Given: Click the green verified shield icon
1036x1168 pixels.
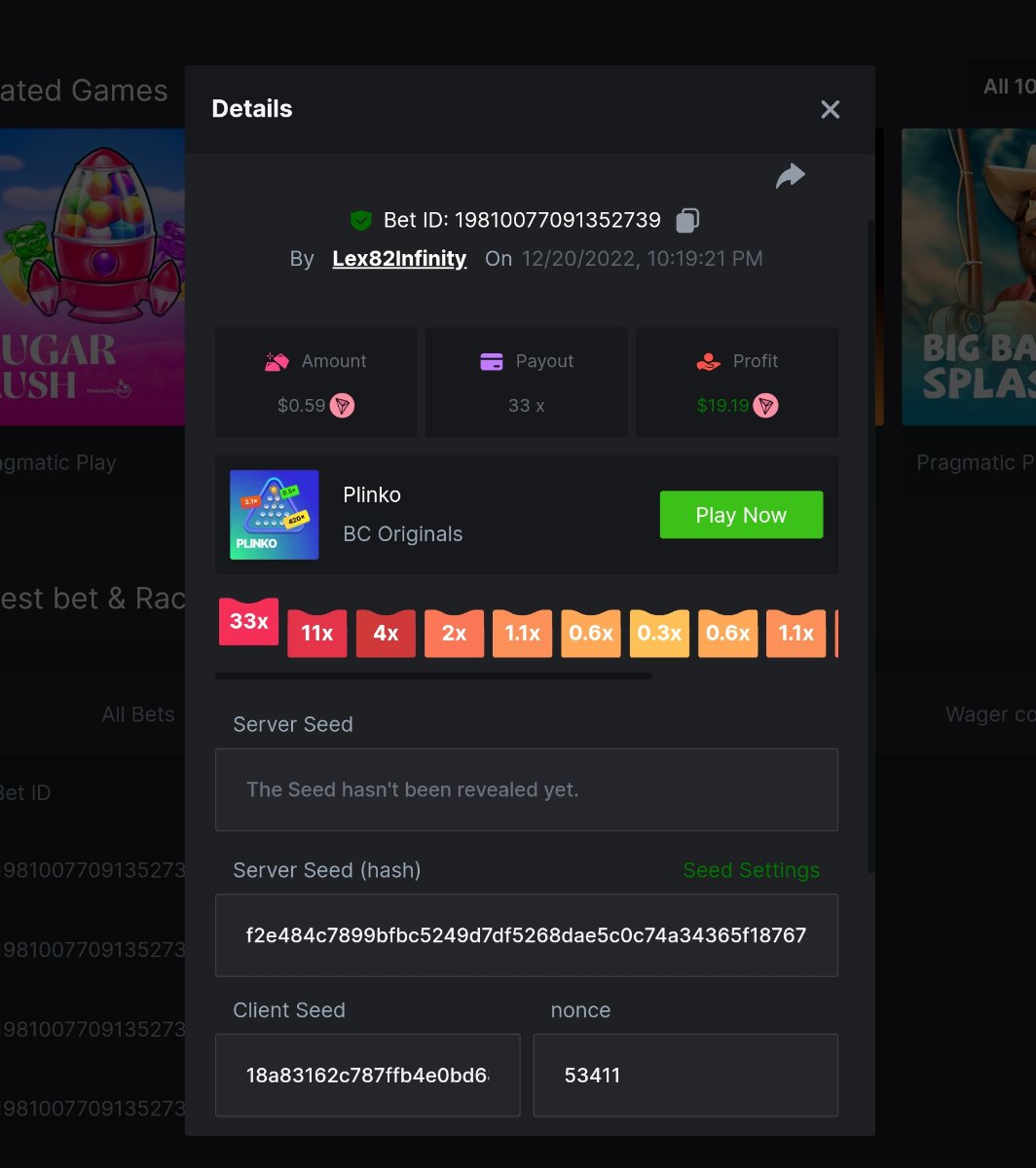Looking at the screenshot, I should 361,221.
